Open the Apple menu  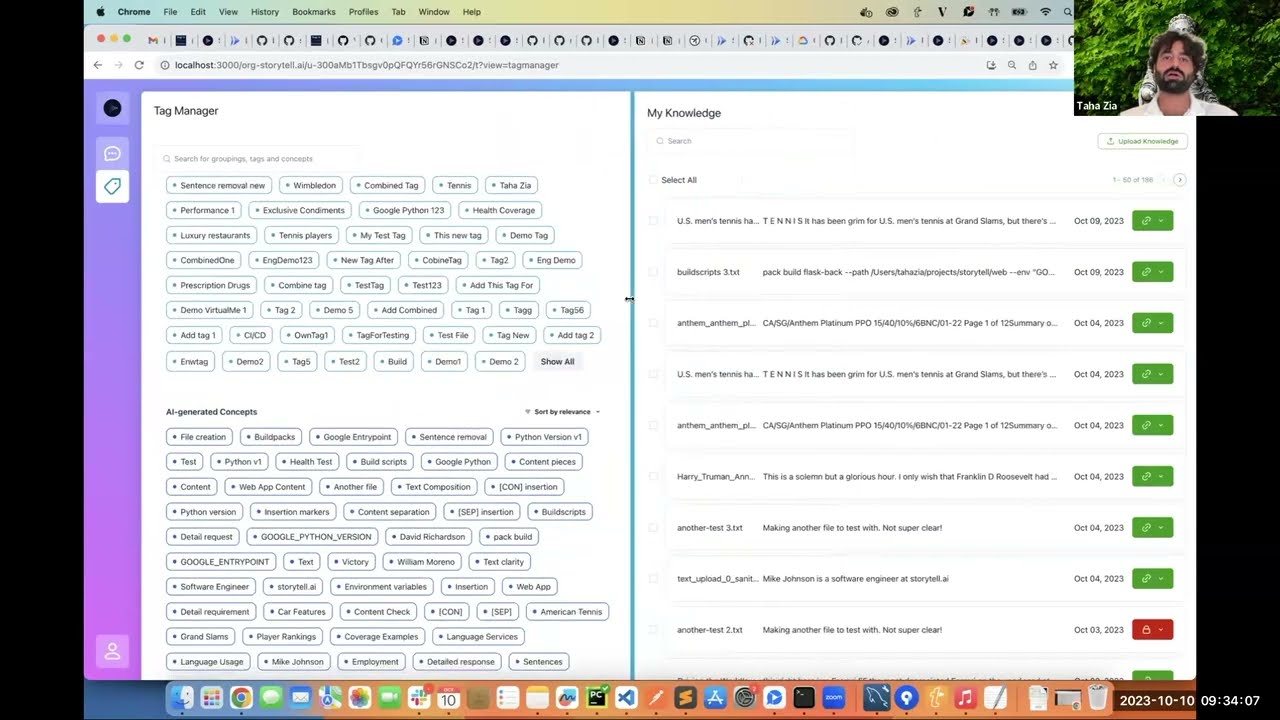(100, 12)
